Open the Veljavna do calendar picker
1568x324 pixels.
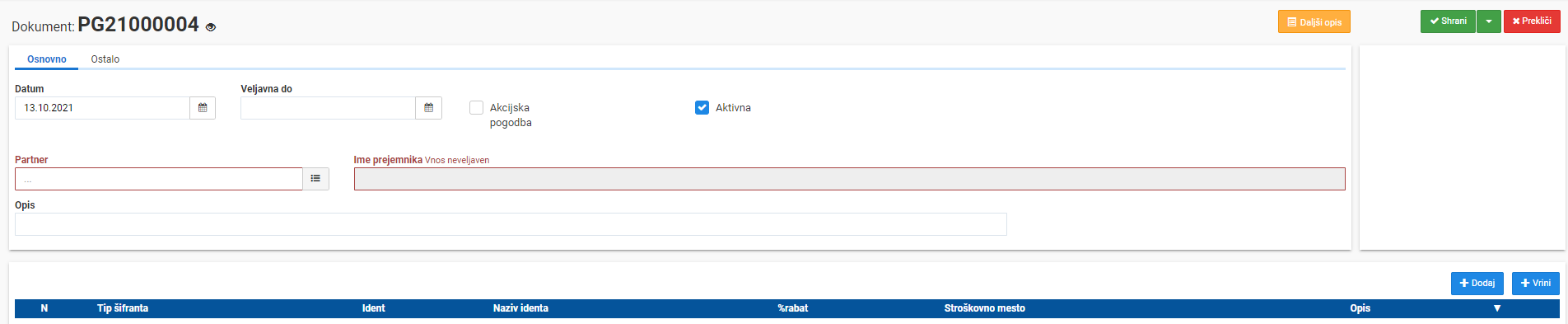point(428,108)
